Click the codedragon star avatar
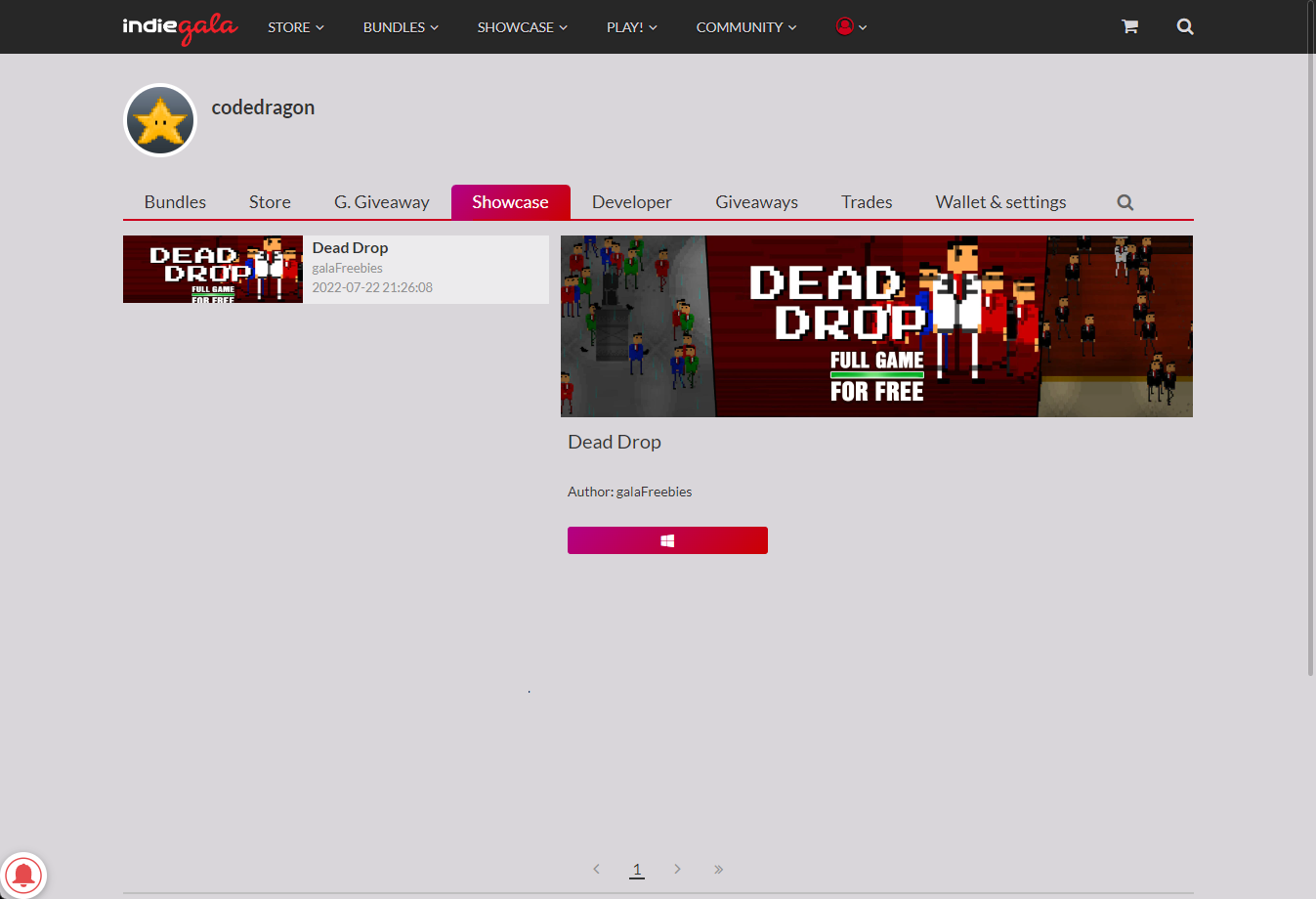Image resolution: width=1316 pixels, height=899 pixels. pos(160,120)
